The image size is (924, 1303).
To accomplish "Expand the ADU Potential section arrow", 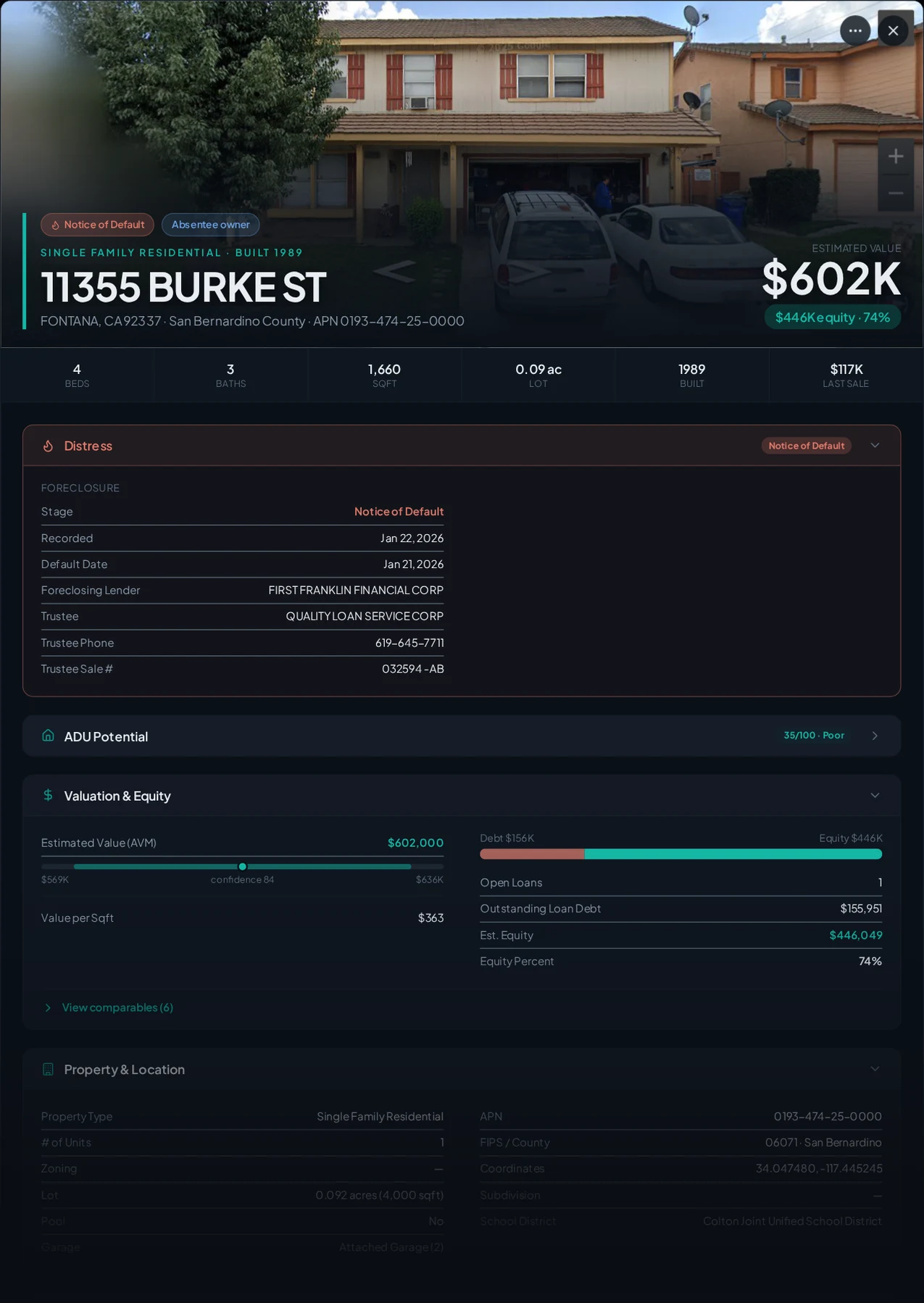I will tap(875, 736).
